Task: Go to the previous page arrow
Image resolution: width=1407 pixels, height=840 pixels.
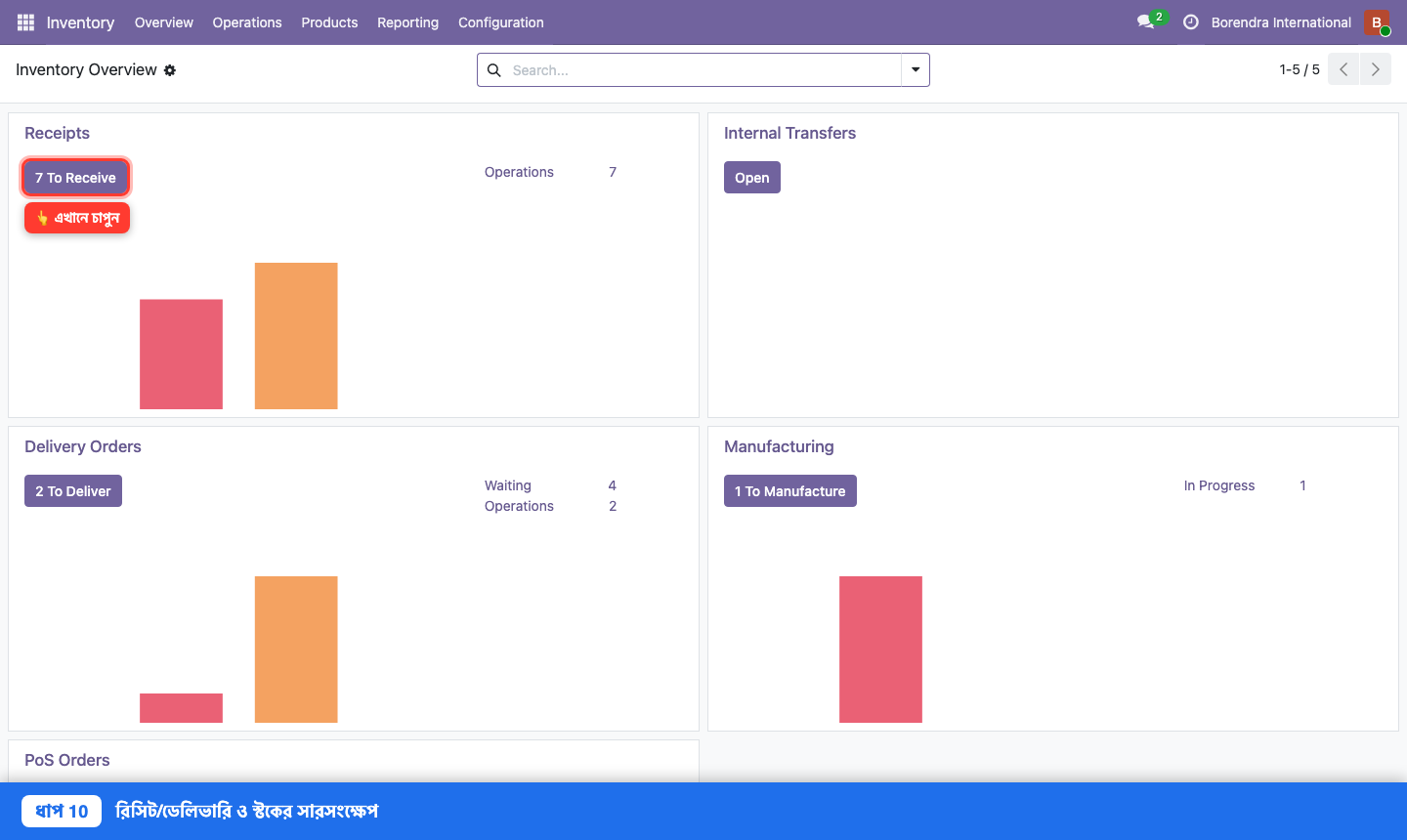Action: tap(1343, 69)
